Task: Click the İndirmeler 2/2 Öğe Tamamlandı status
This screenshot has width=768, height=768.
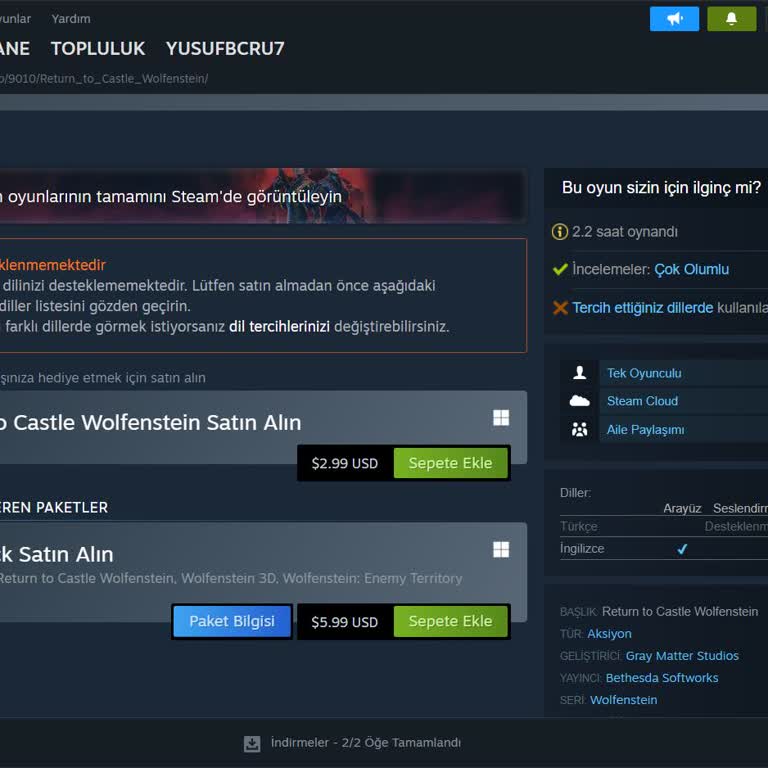Action: tap(365, 743)
